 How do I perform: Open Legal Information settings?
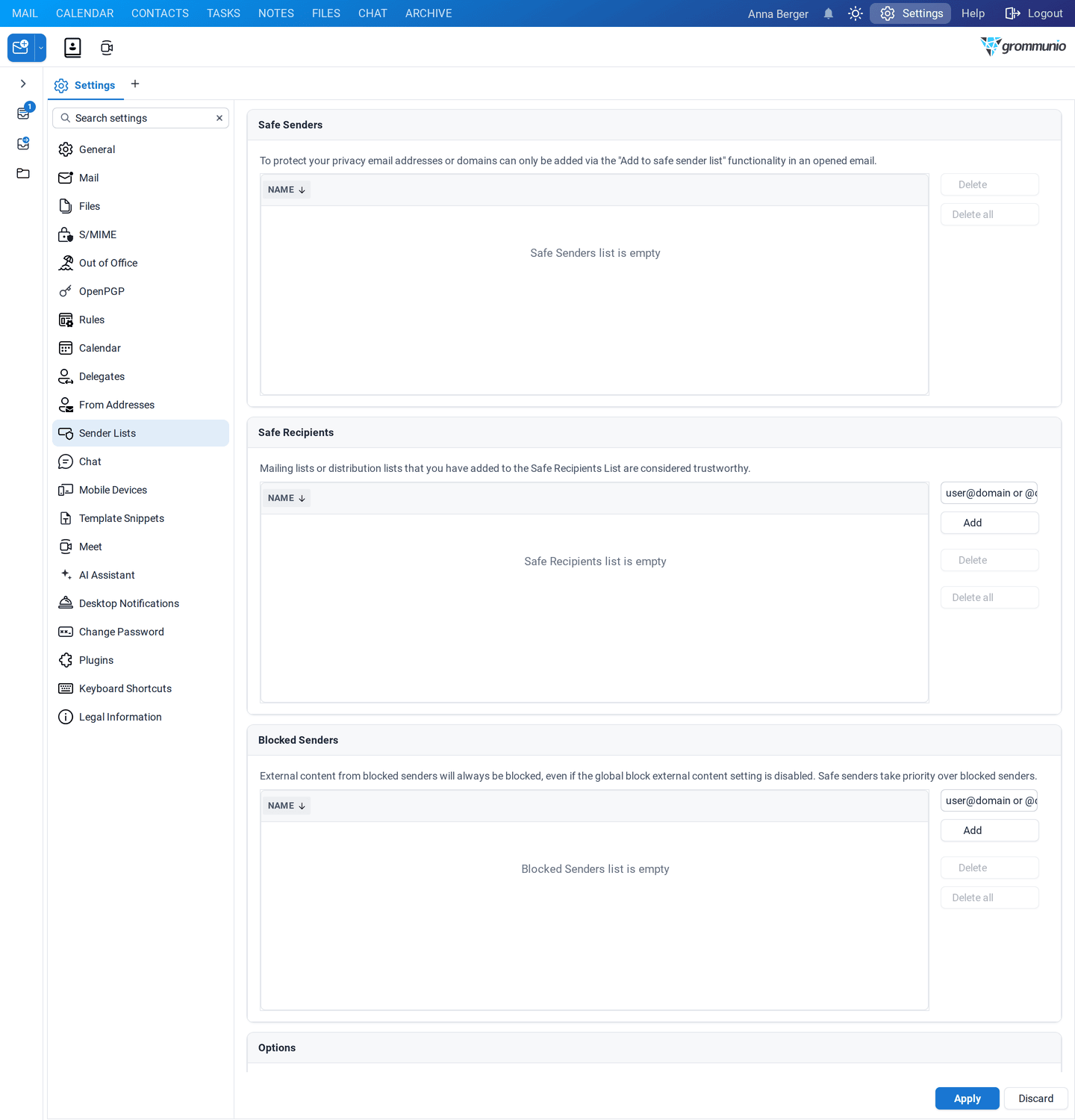[x=140, y=717]
